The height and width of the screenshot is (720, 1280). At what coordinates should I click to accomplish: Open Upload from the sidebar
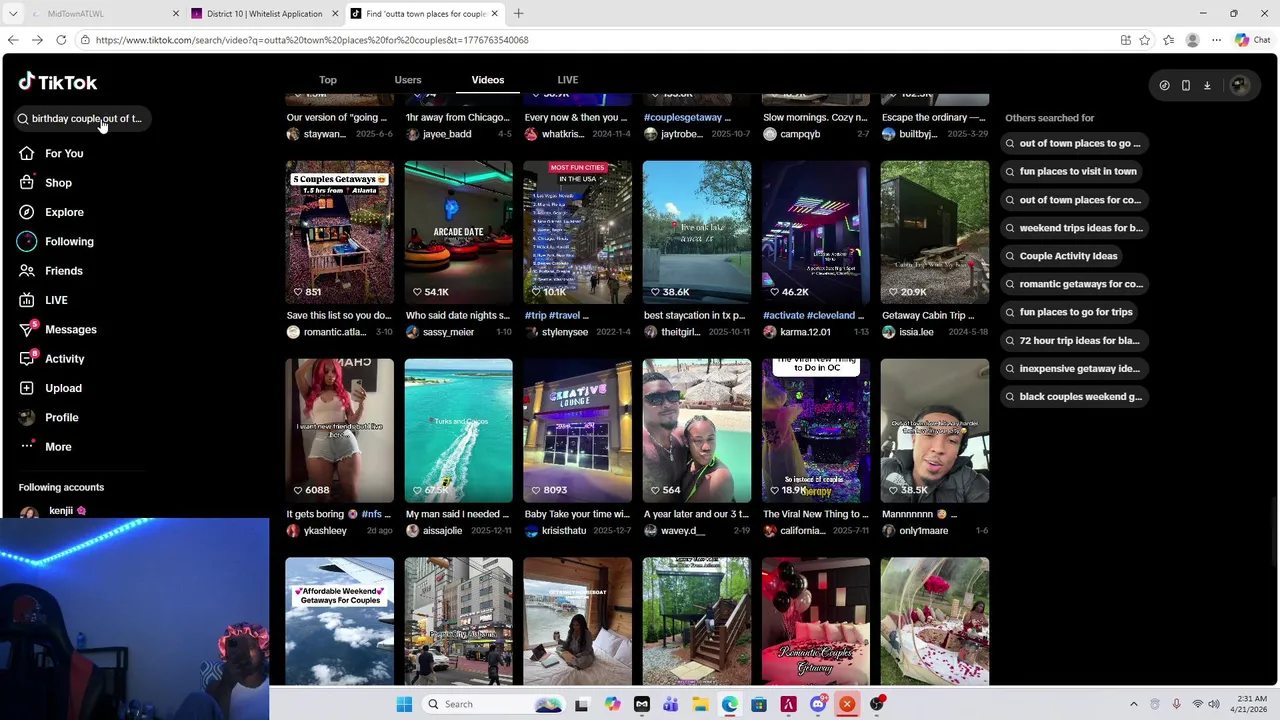point(51,388)
